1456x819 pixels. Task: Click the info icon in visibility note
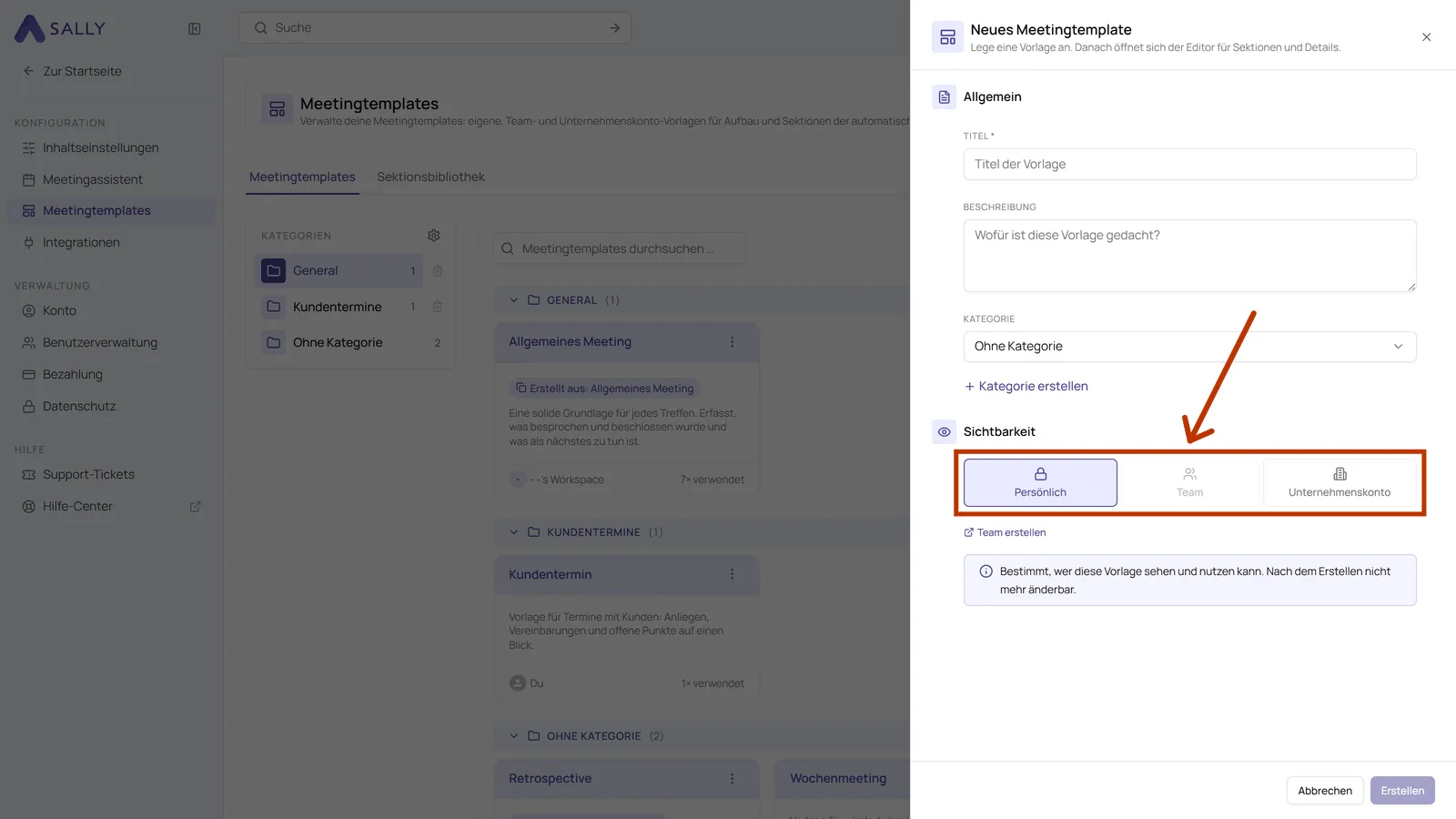pos(986,571)
